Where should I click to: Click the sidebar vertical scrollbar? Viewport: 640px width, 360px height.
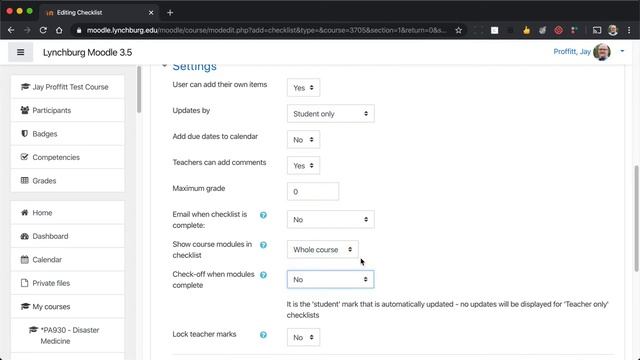coord(139,89)
